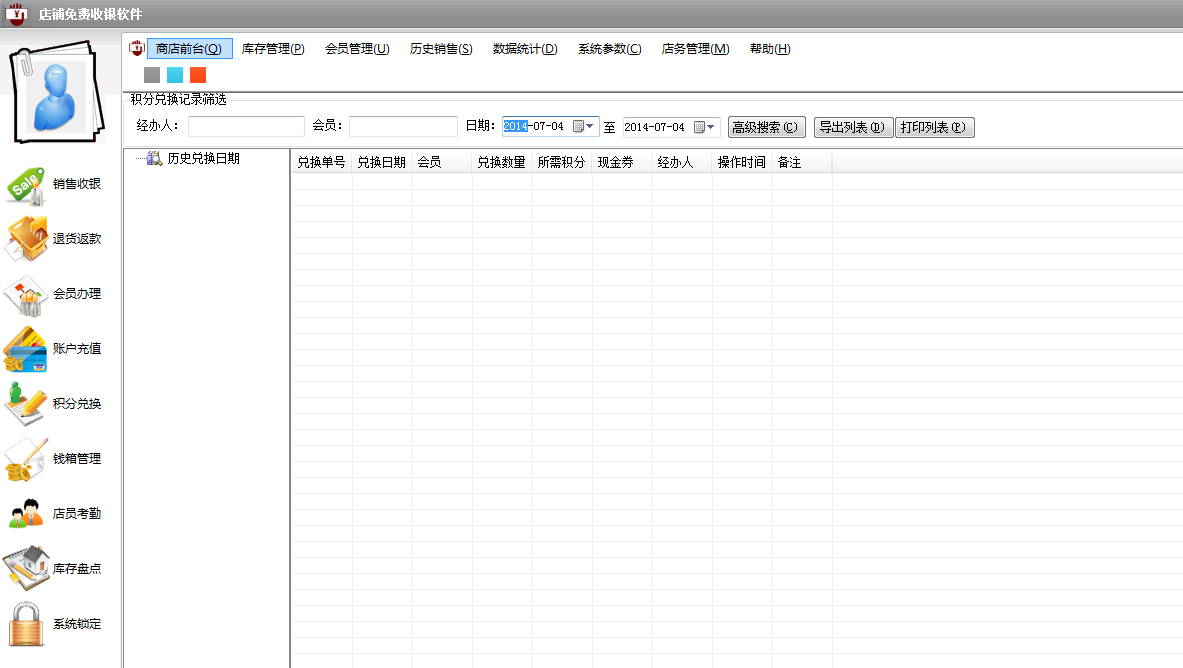
Task: Open 店员考勤 staff attendance icon
Action: tap(26, 514)
